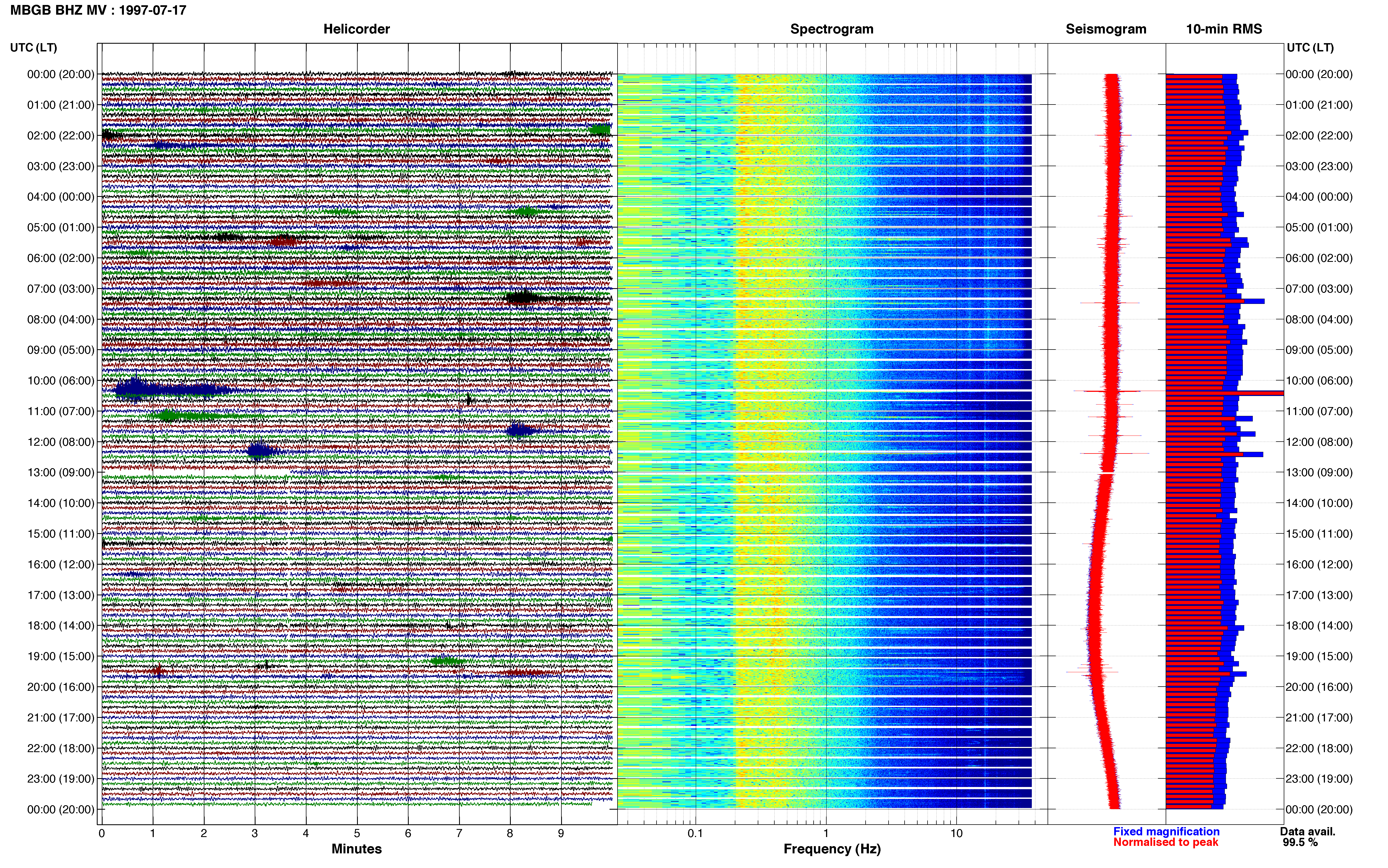Viewport: 1388px width, 868px height.
Task: Click right time label '04:00 (00:00)'
Action: point(1319,197)
